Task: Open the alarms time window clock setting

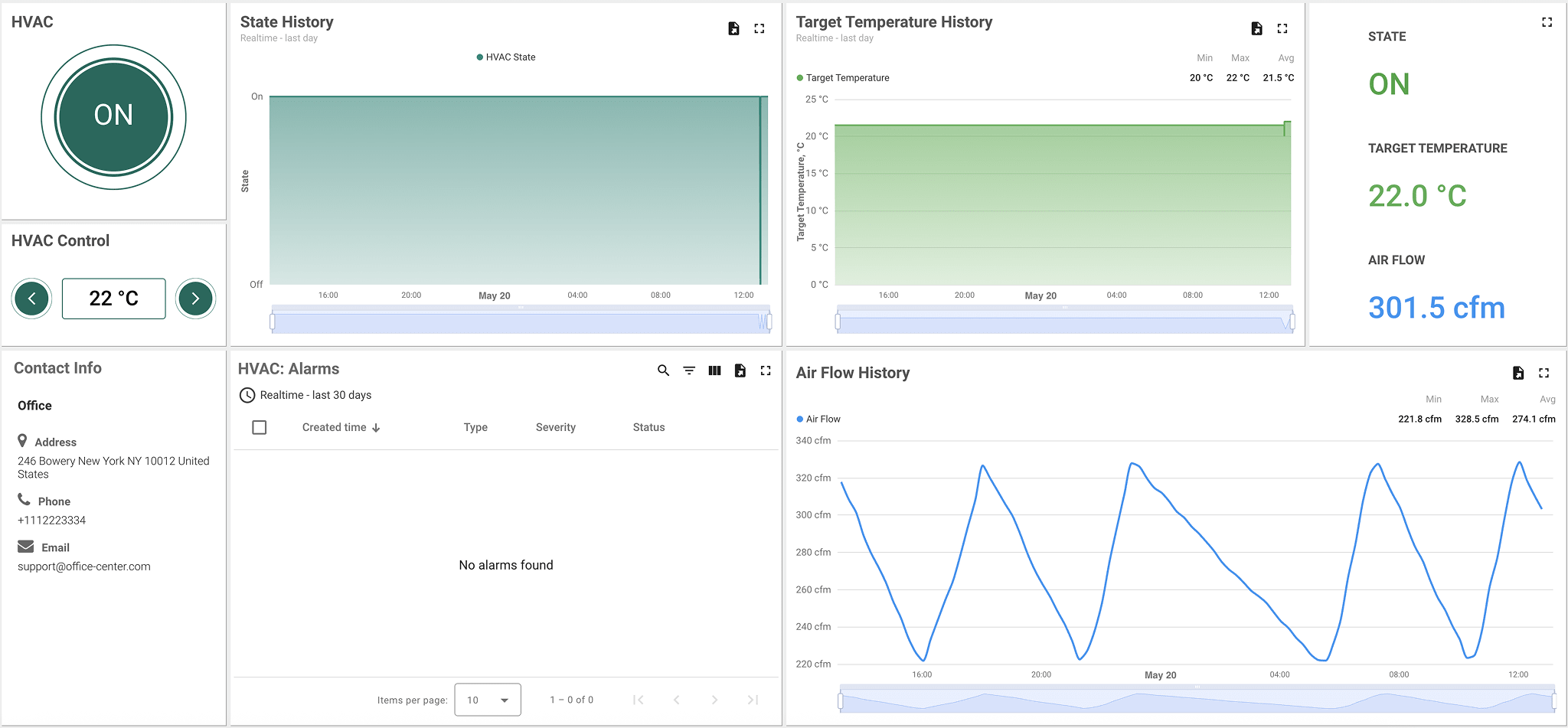Action: tap(247, 395)
